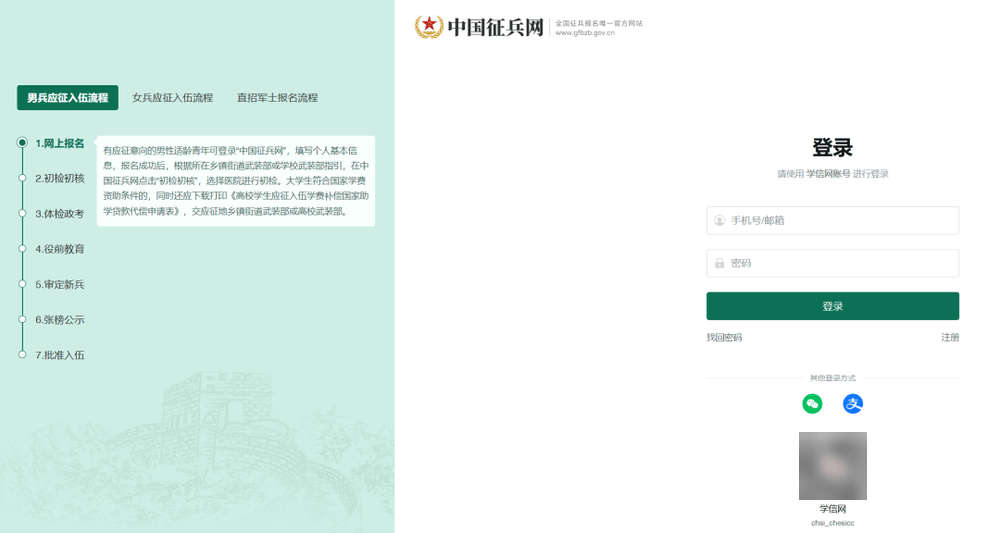
Task: View step 7.批准入伍 details
Action: [59, 354]
